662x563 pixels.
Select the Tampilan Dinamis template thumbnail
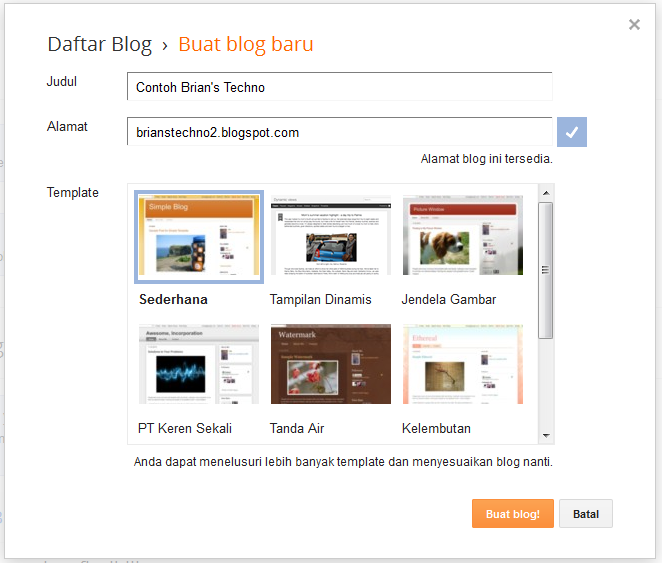click(331, 235)
